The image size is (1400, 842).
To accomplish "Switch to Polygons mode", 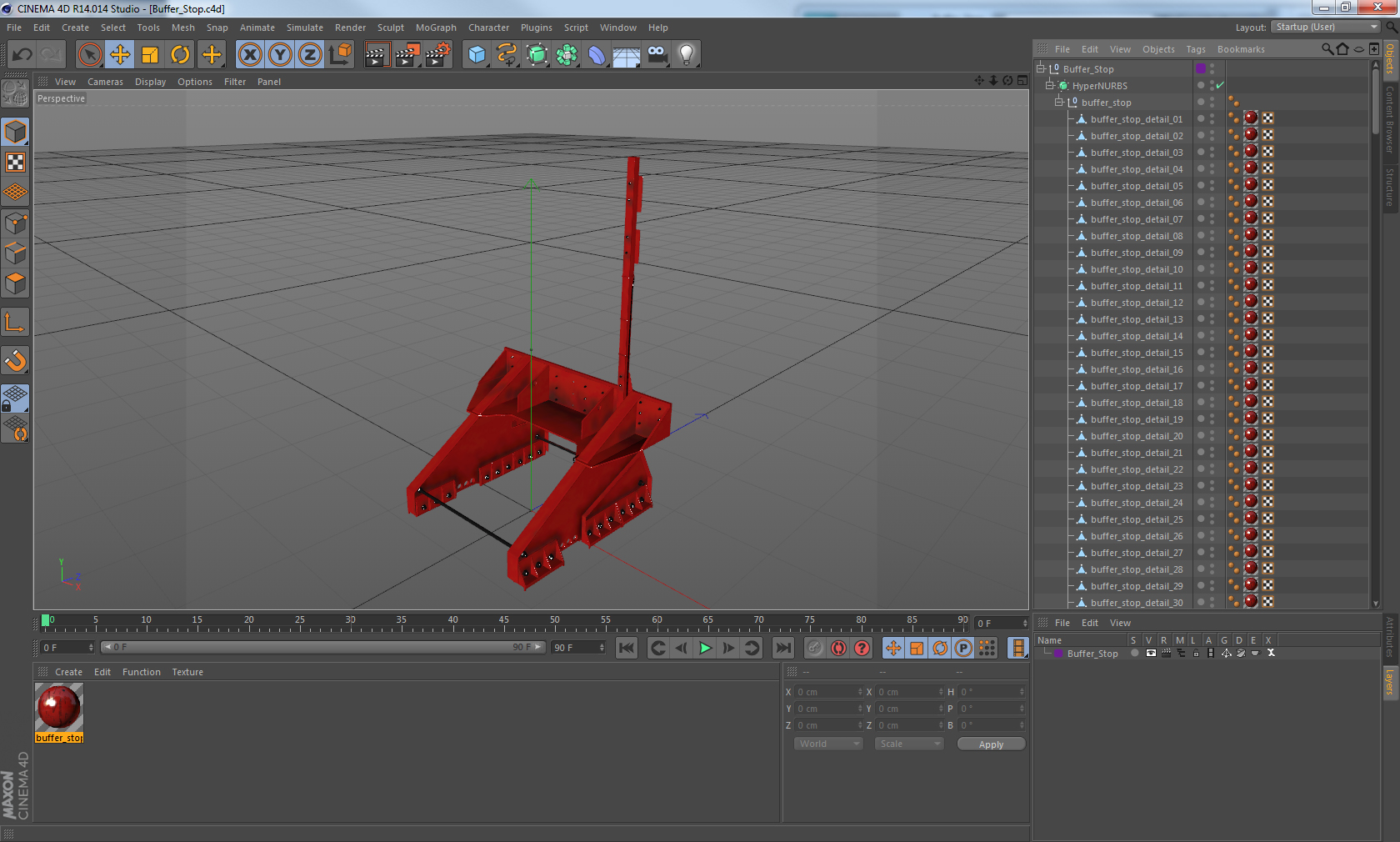I will [x=15, y=283].
